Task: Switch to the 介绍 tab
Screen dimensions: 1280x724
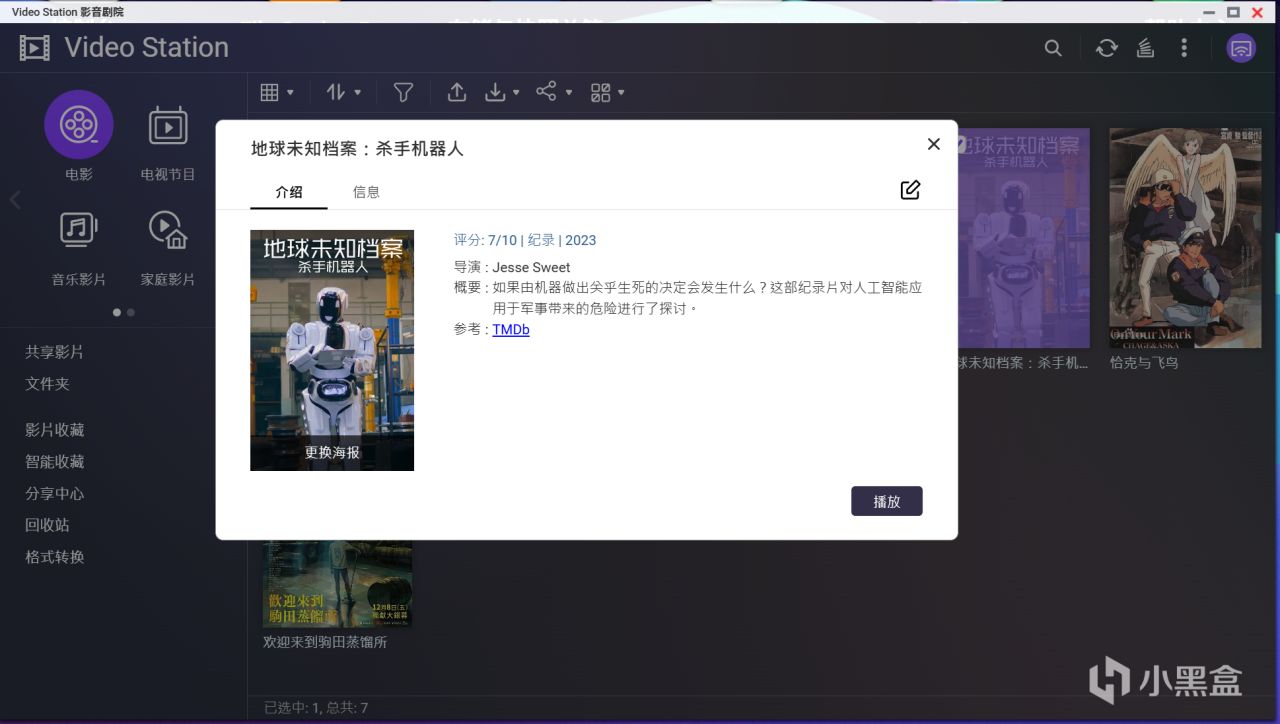Action: [x=289, y=192]
